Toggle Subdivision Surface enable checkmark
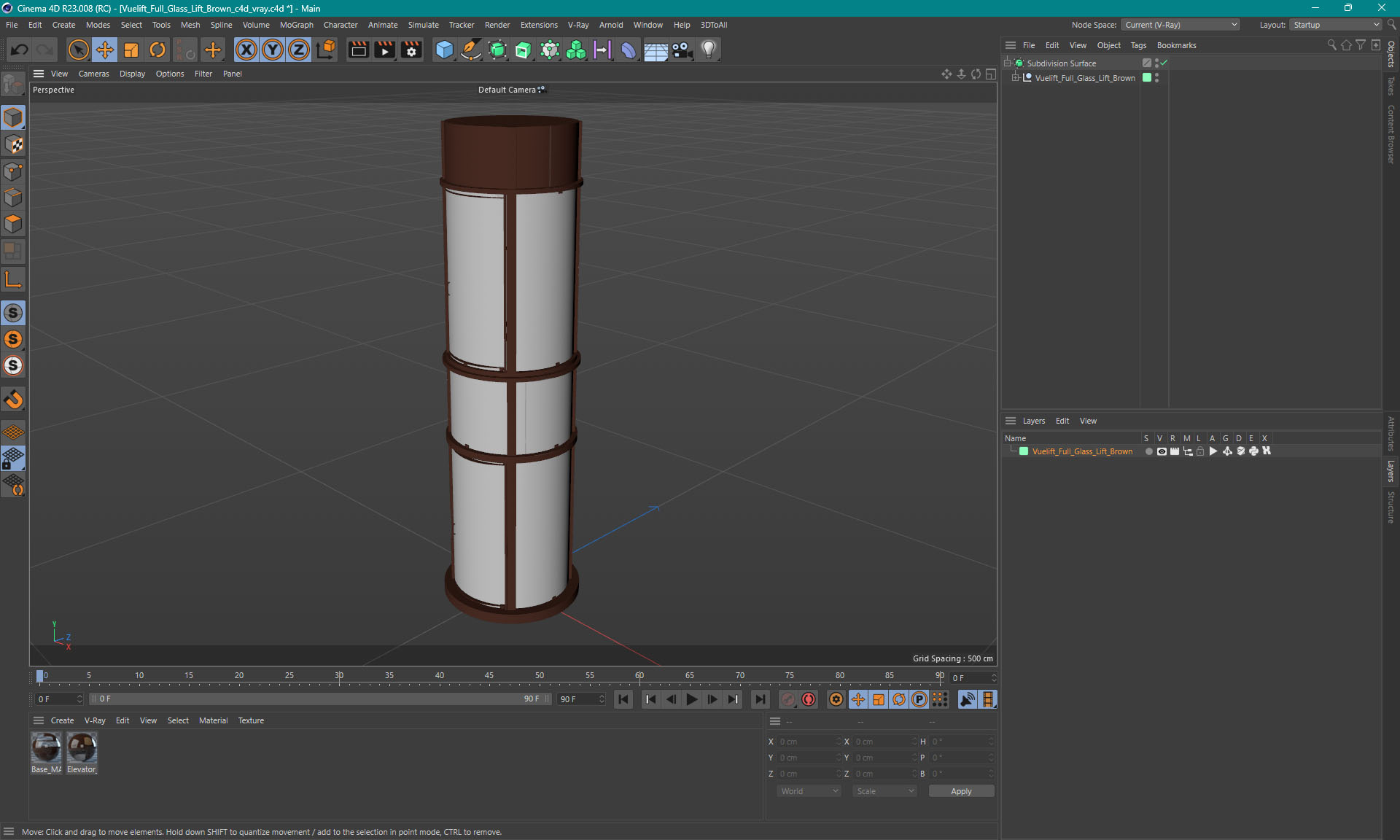1400x840 pixels. pos(1164,63)
